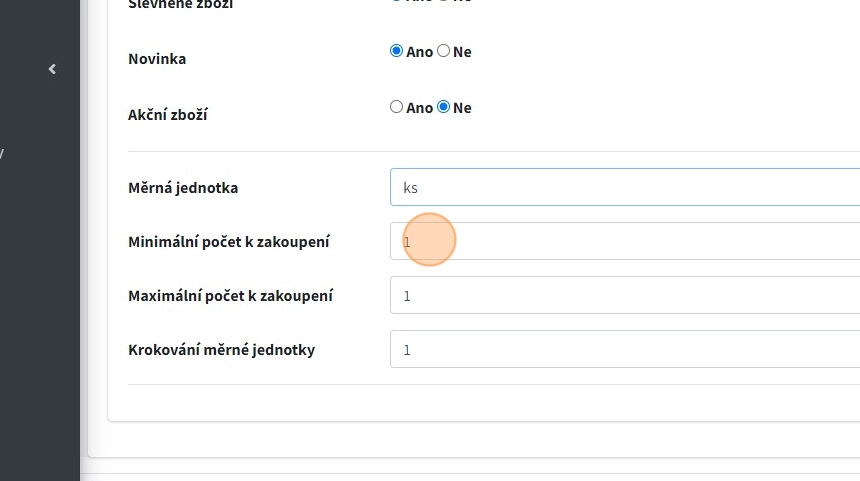Image resolution: width=860 pixels, height=481 pixels.
Task: Select the Ne radio button for Novinka
Action: tap(444, 51)
